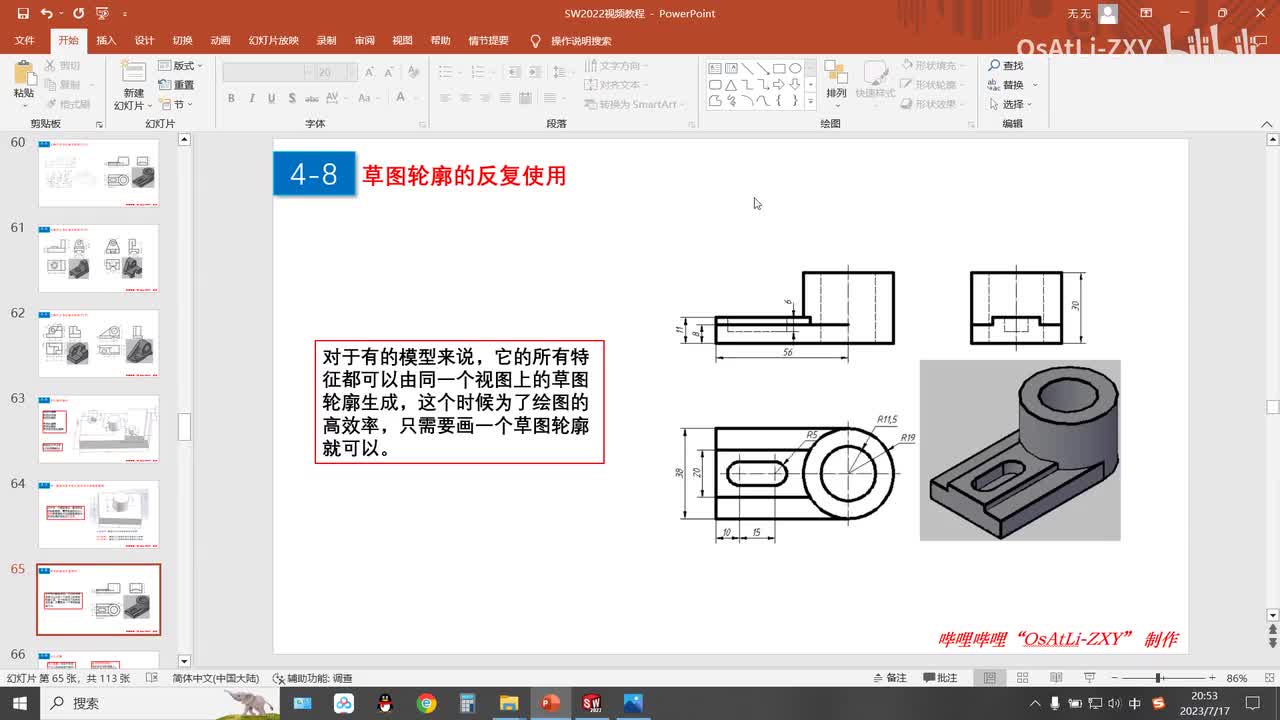Select the Isosceles Triangle shape

(731, 85)
